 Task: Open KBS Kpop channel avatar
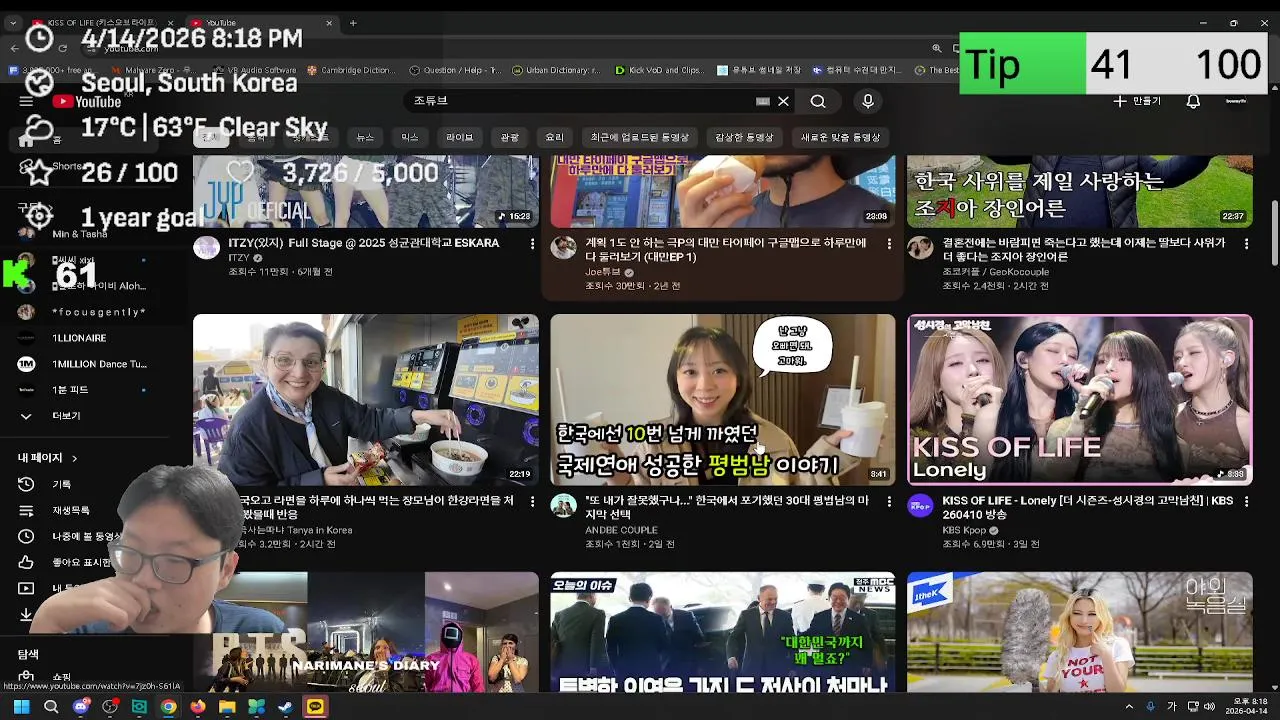[920, 506]
